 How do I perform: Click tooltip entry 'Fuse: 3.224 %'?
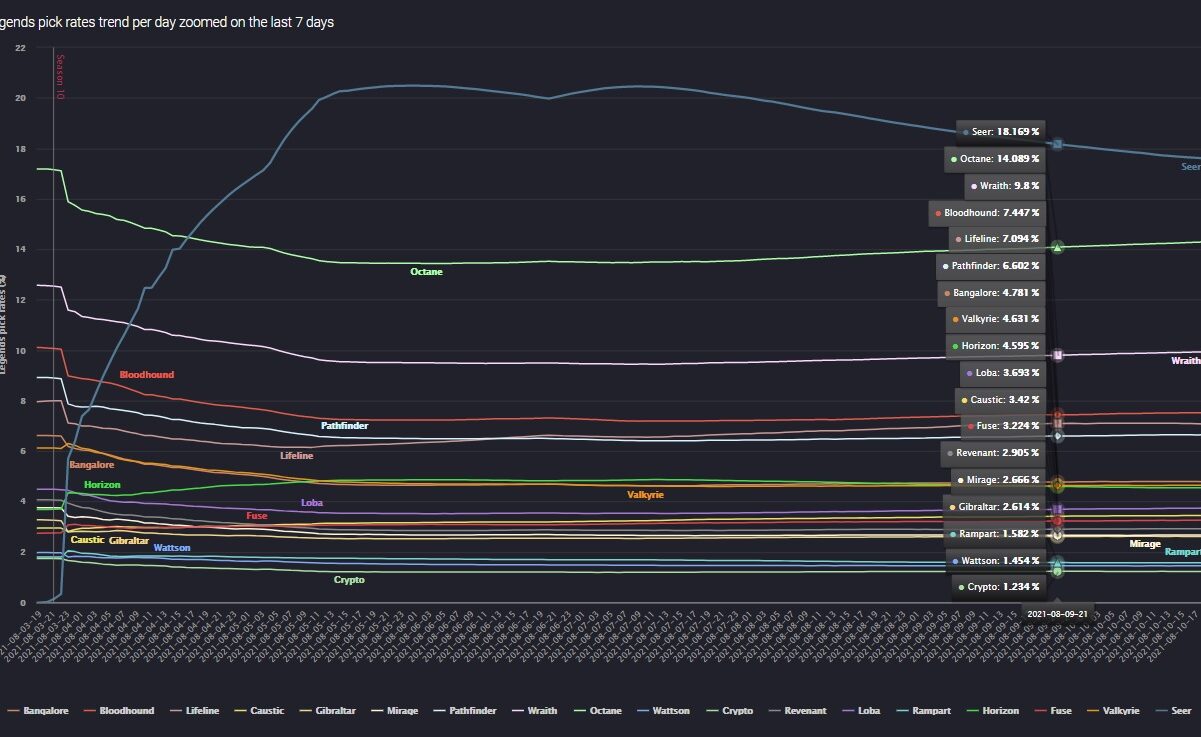click(1003, 426)
